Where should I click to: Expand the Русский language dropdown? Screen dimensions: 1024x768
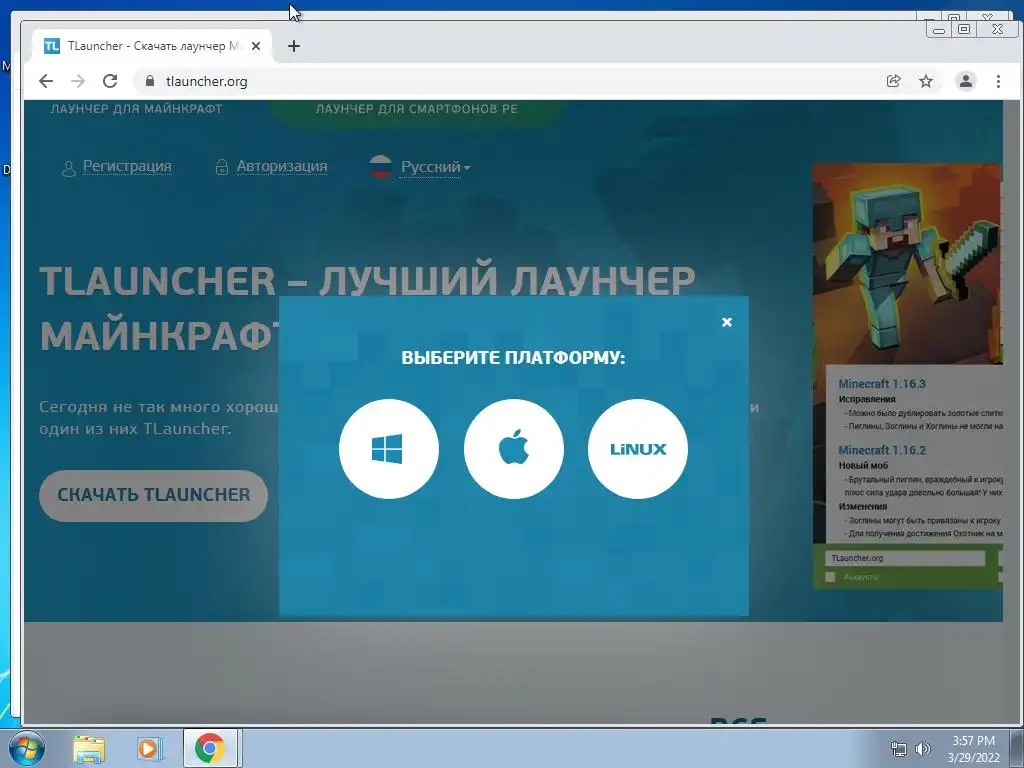435,167
